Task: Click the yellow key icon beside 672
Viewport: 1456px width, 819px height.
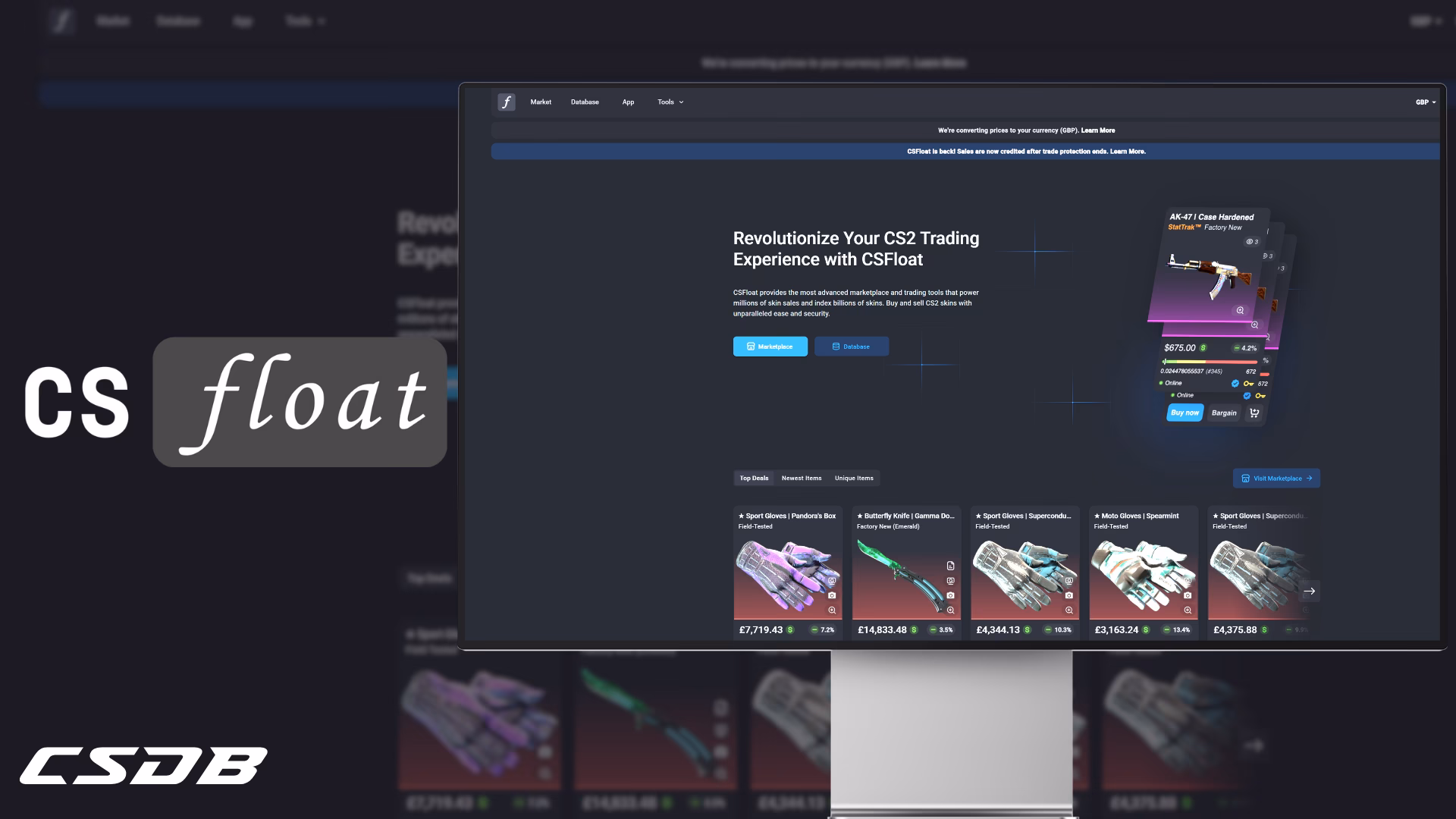Action: point(1248,383)
